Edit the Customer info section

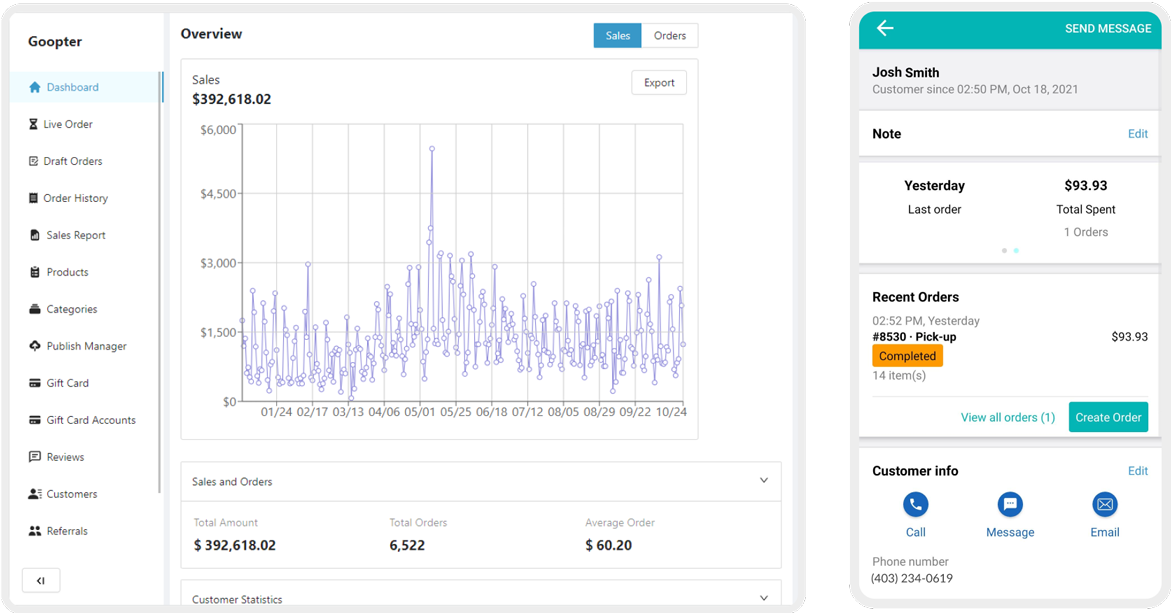point(1137,470)
